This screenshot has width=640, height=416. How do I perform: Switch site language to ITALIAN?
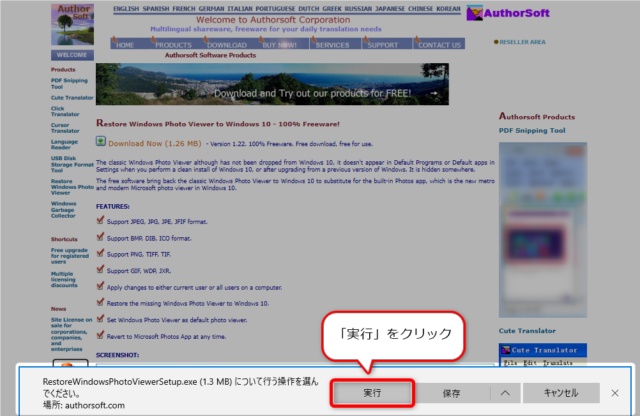tap(240, 9)
